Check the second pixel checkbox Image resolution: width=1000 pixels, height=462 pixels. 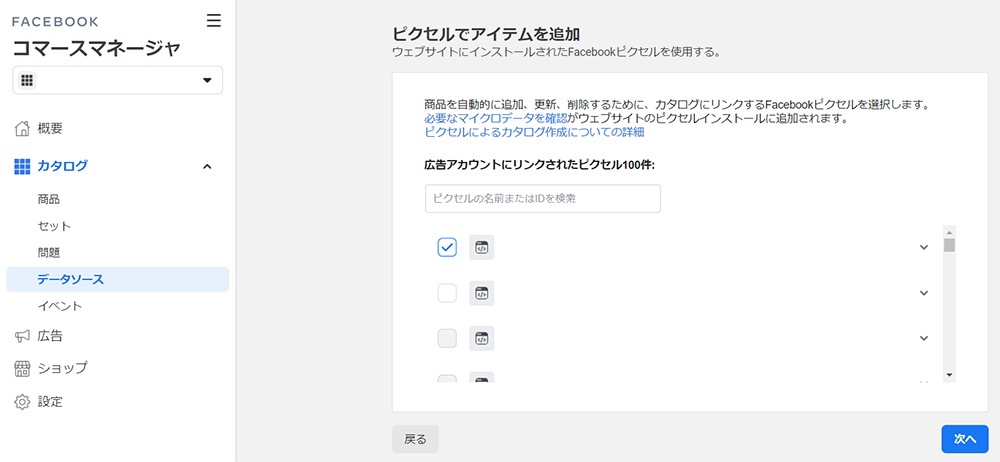447,294
